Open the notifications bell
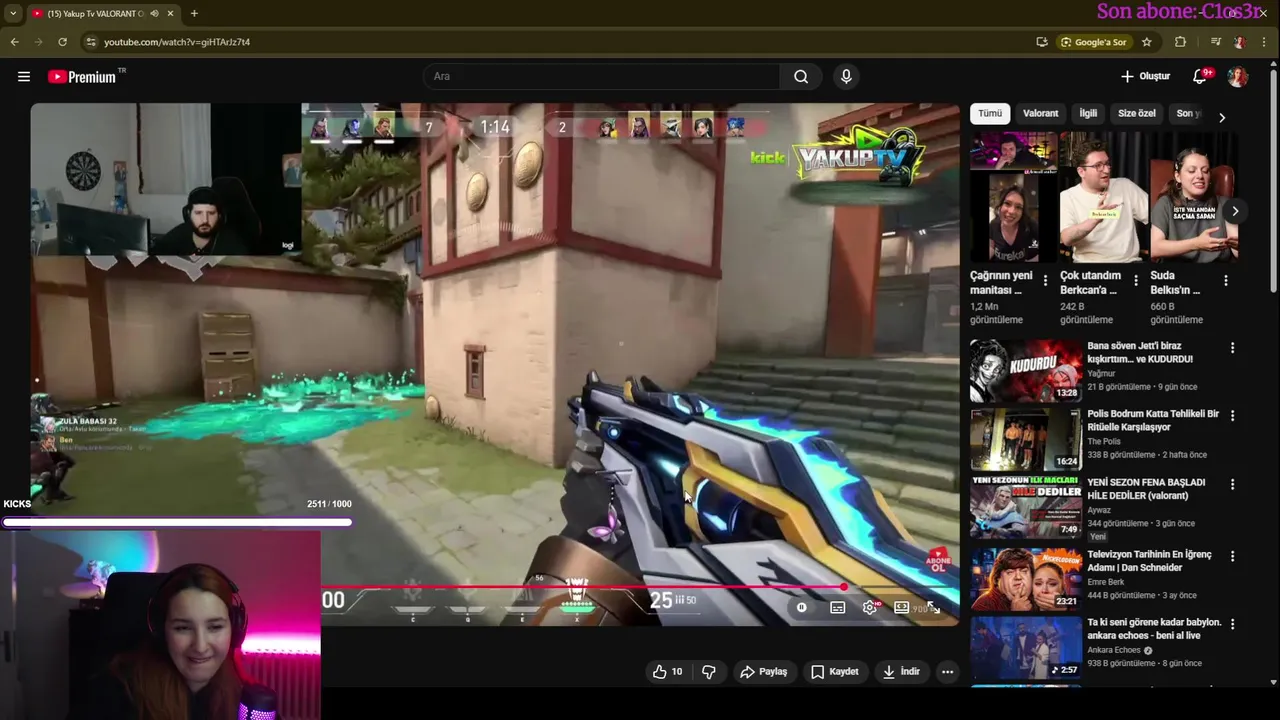Screen dimensions: 1280x720 click(1200, 76)
